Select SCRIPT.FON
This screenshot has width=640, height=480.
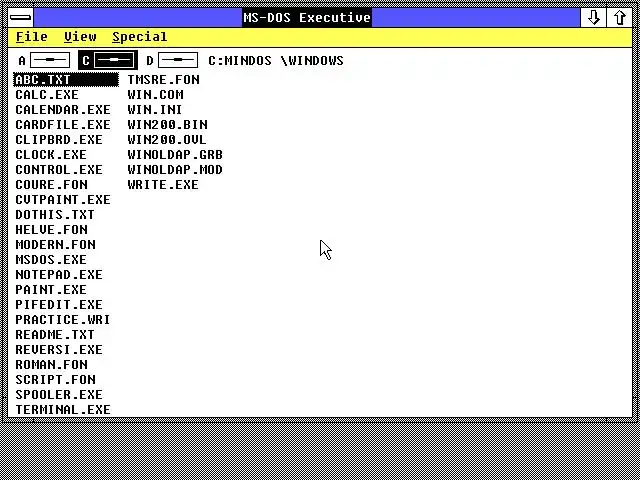(56, 380)
